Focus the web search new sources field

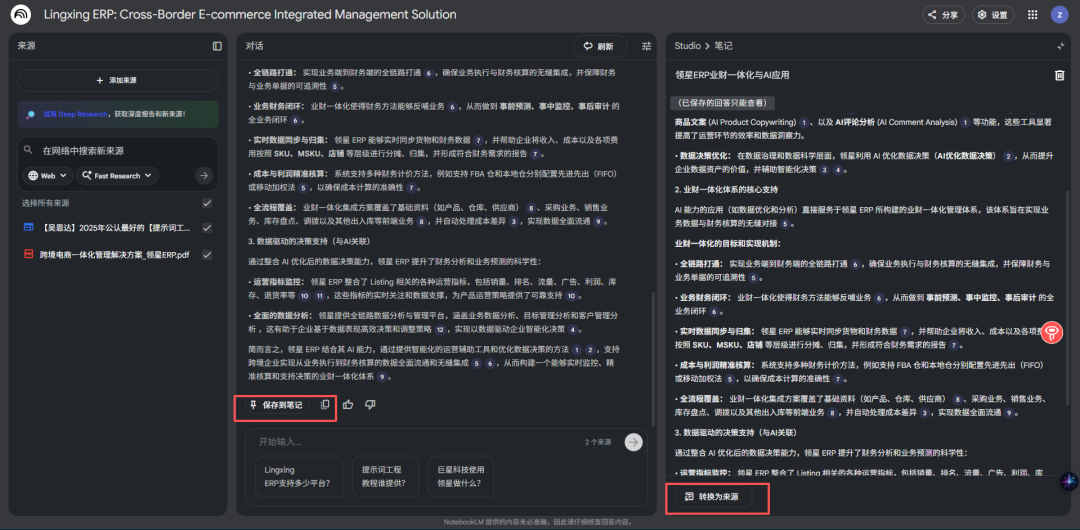(118, 150)
